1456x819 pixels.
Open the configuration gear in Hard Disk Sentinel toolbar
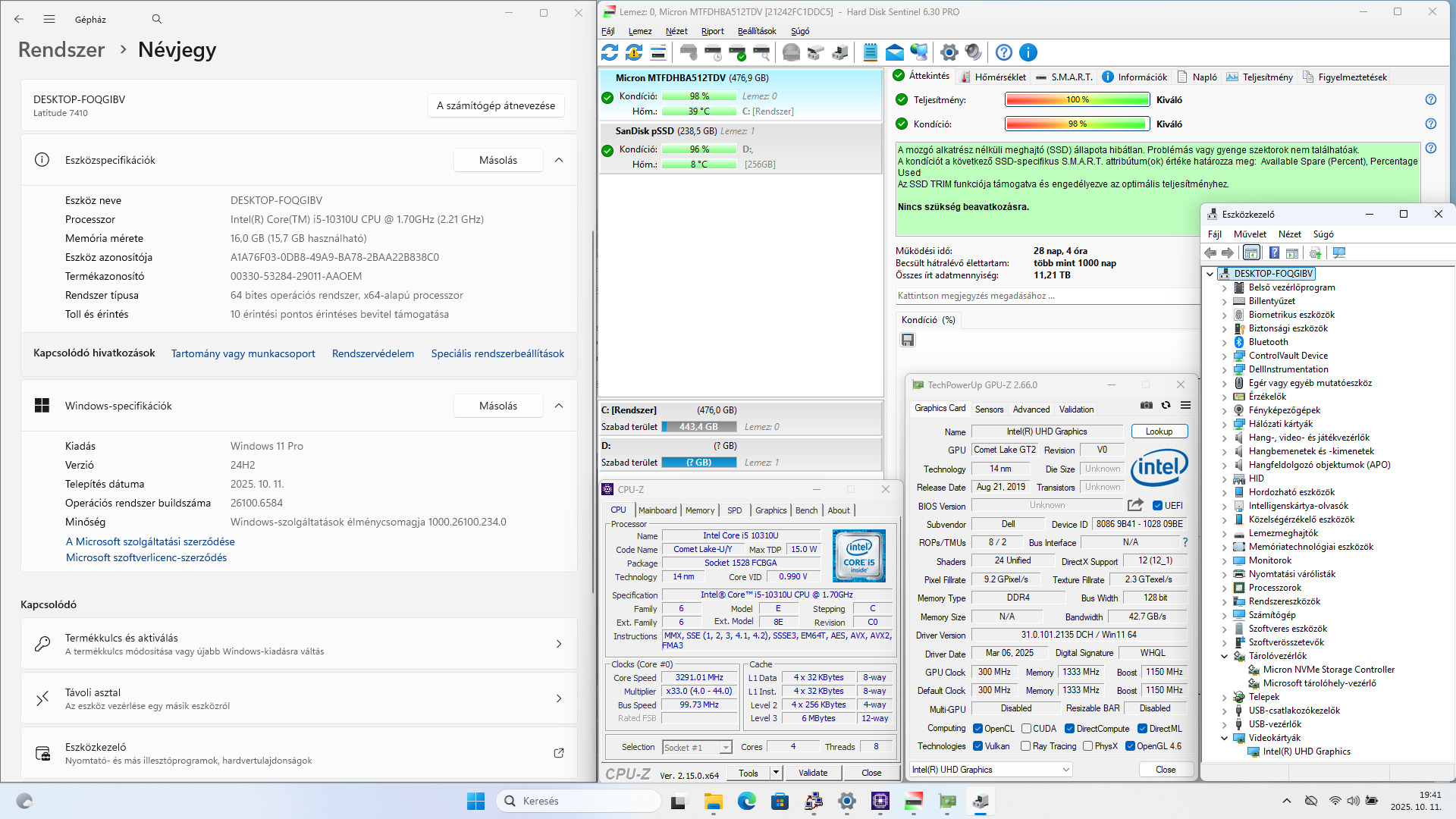point(949,52)
